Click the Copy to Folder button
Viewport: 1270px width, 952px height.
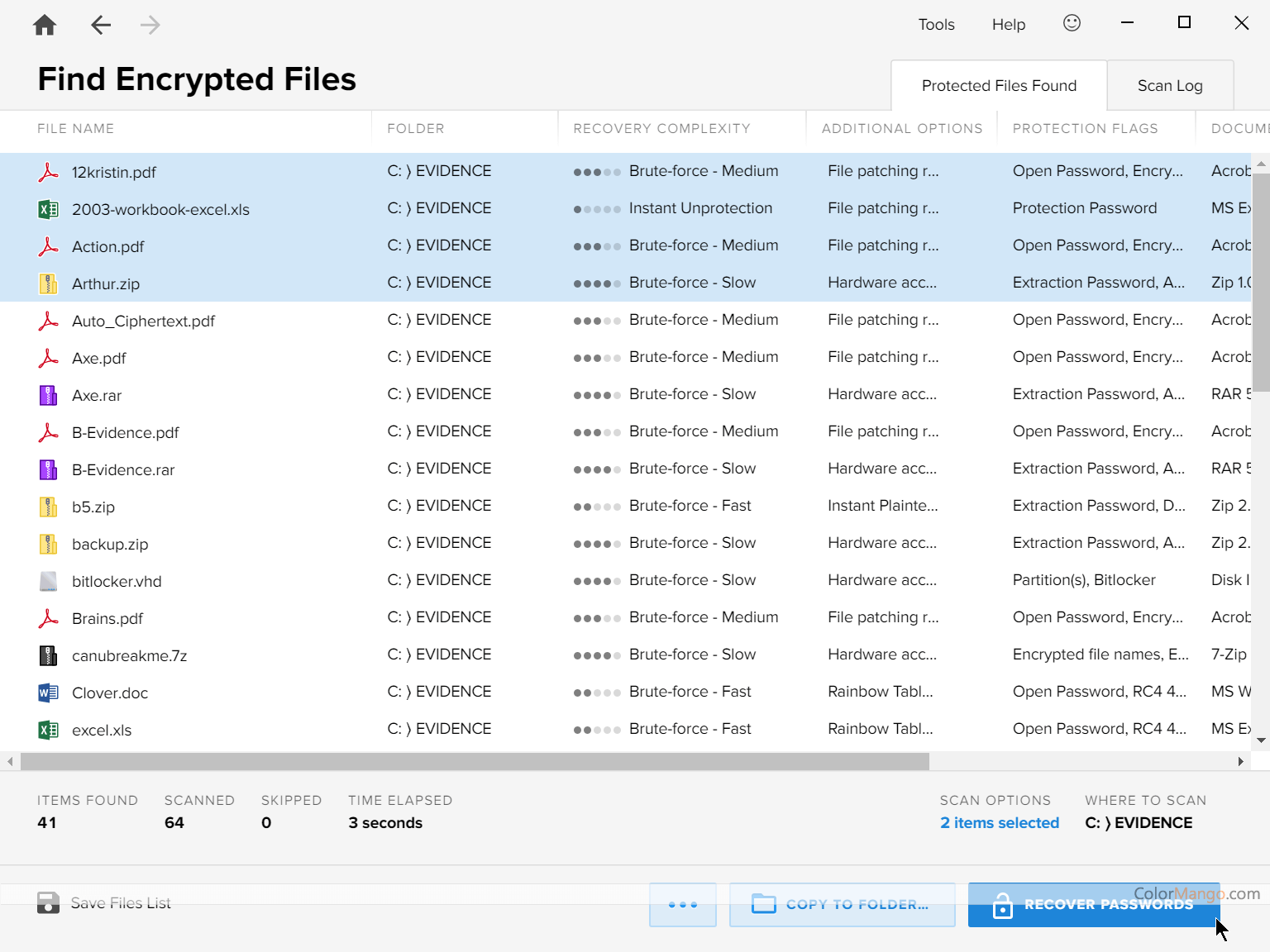point(842,904)
